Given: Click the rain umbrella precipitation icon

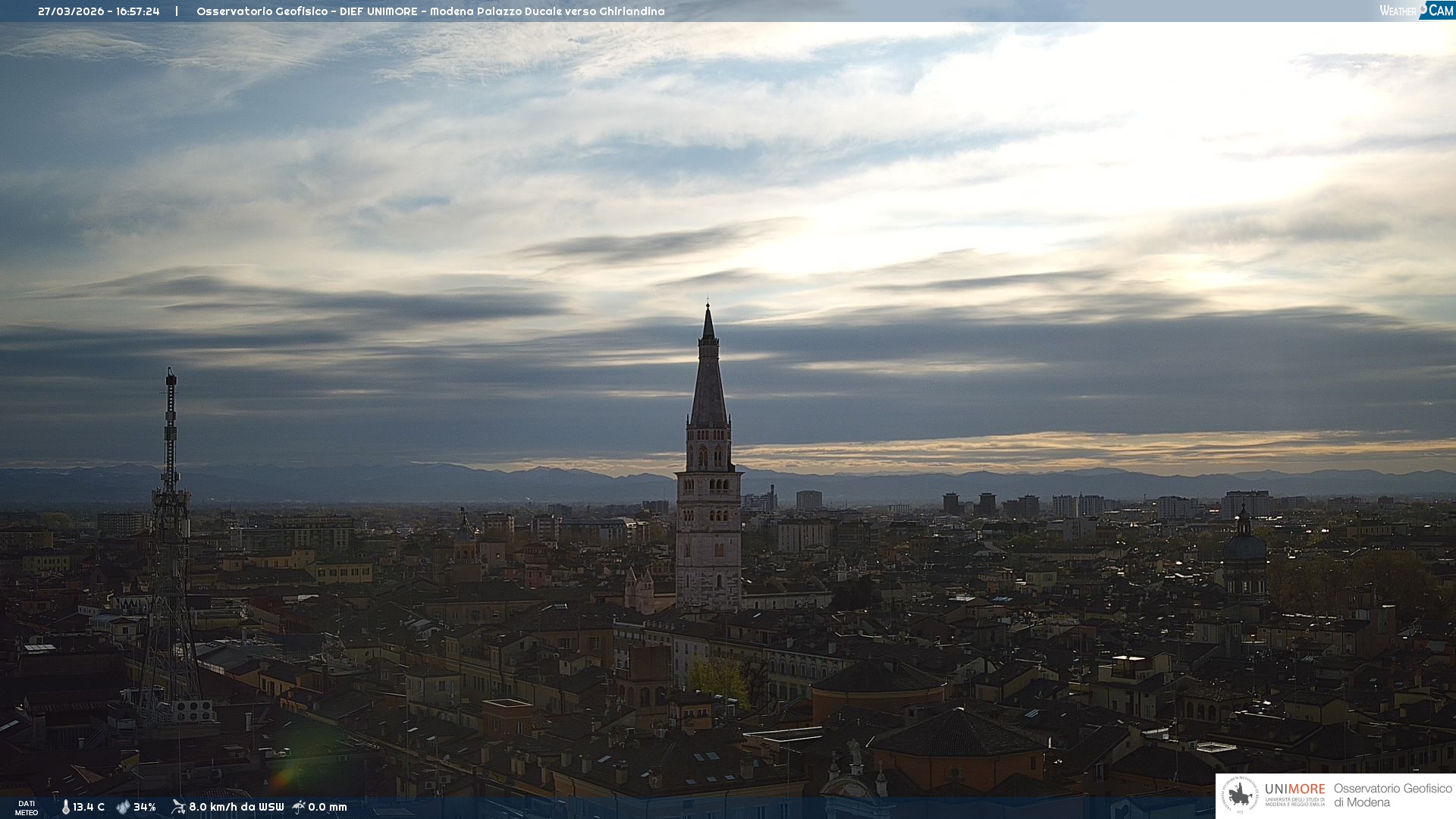Looking at the screenshot, I should 299,807.
